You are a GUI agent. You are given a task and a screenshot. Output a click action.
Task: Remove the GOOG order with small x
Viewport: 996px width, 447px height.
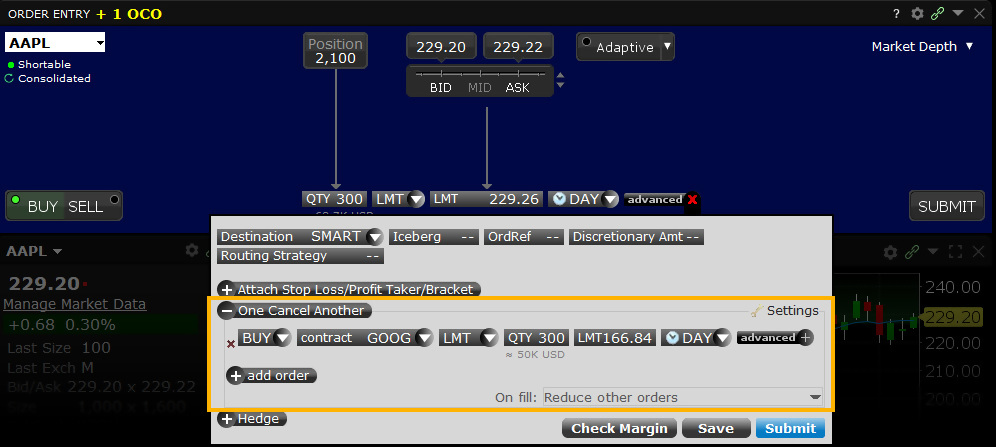pos(232,344)
